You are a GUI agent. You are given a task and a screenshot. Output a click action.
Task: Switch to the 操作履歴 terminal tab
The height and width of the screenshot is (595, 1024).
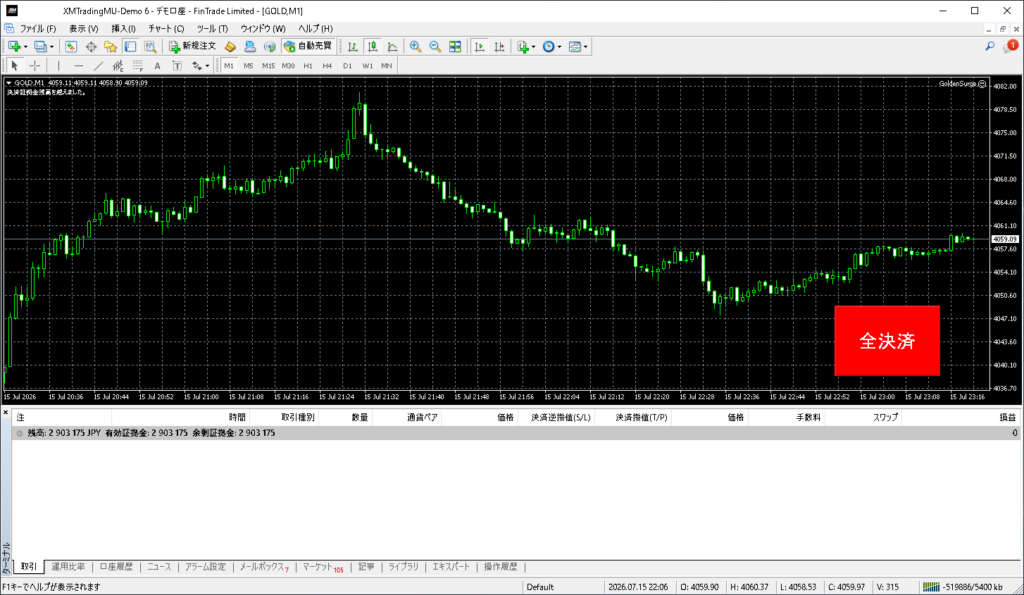coord(500,567)
